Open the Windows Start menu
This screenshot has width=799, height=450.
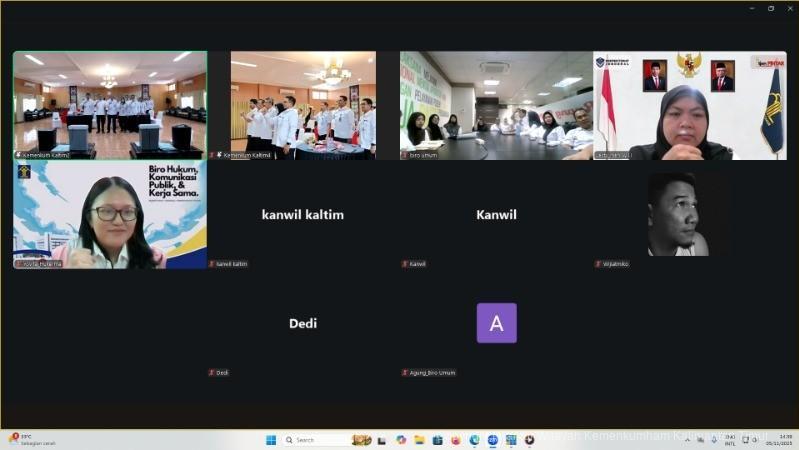point(271,440)
